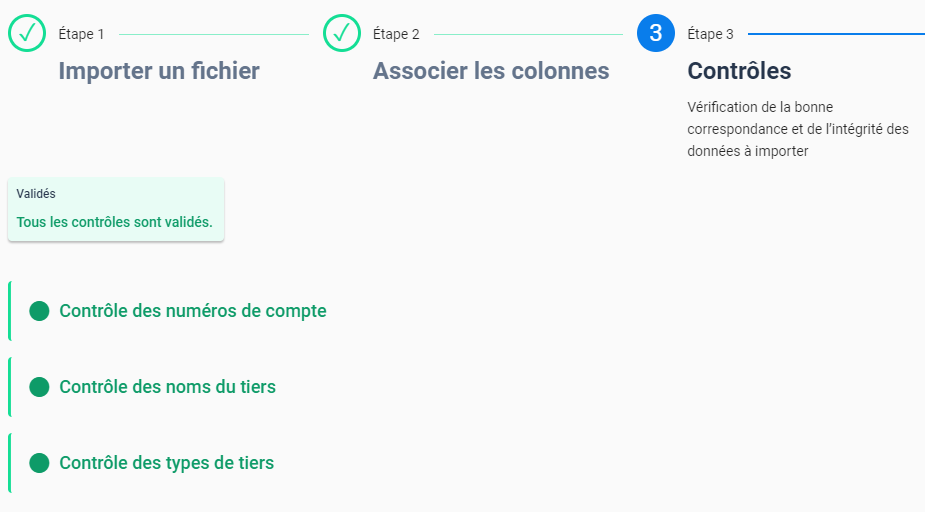The width and height of the screenshot is (925, 512).
Task: Go back to Associer les colonnes step
Action: pyautogui.click(x=491, y=71)
